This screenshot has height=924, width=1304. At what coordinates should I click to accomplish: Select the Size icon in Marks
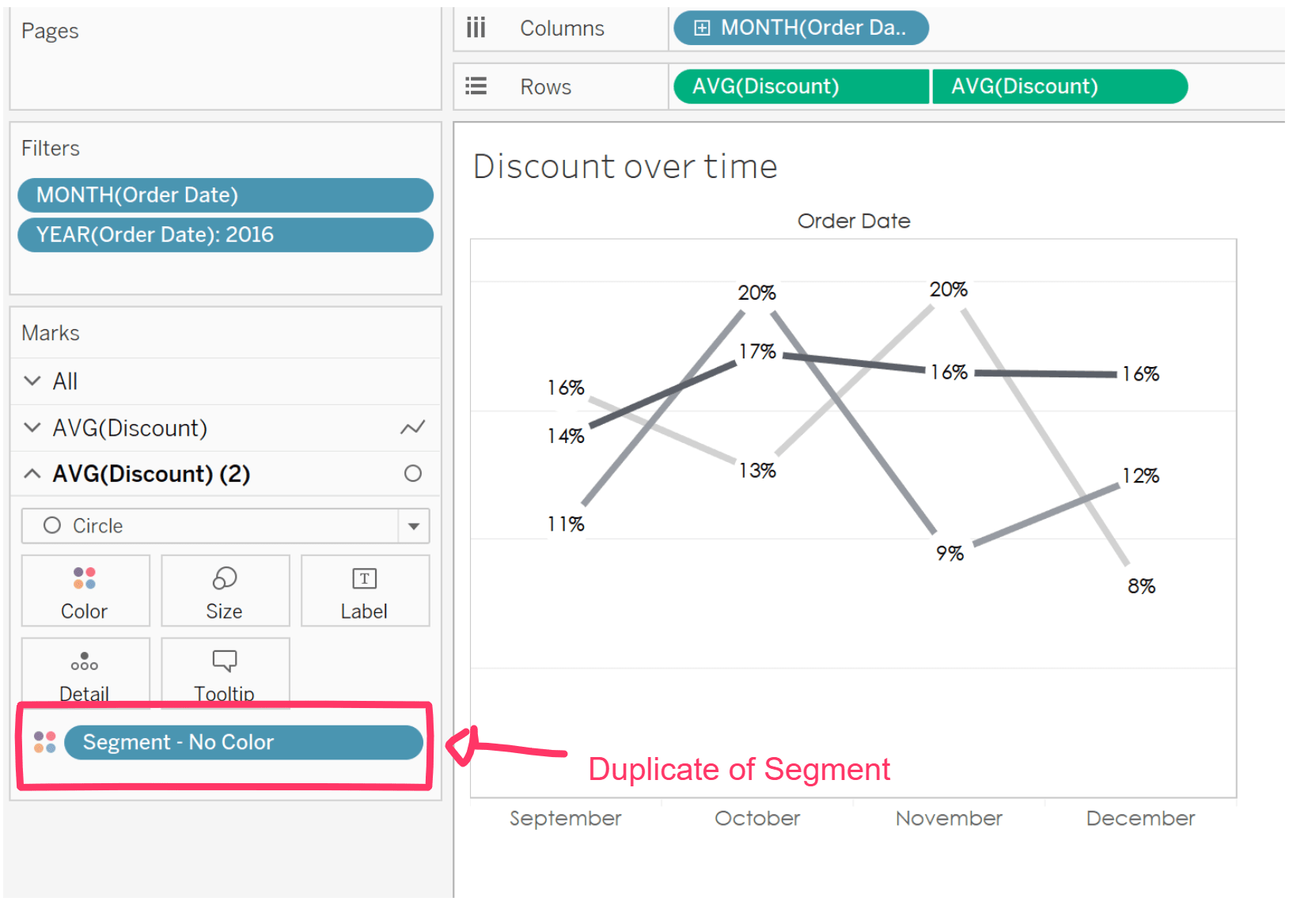pyautogui.click(x=225, y=589)
